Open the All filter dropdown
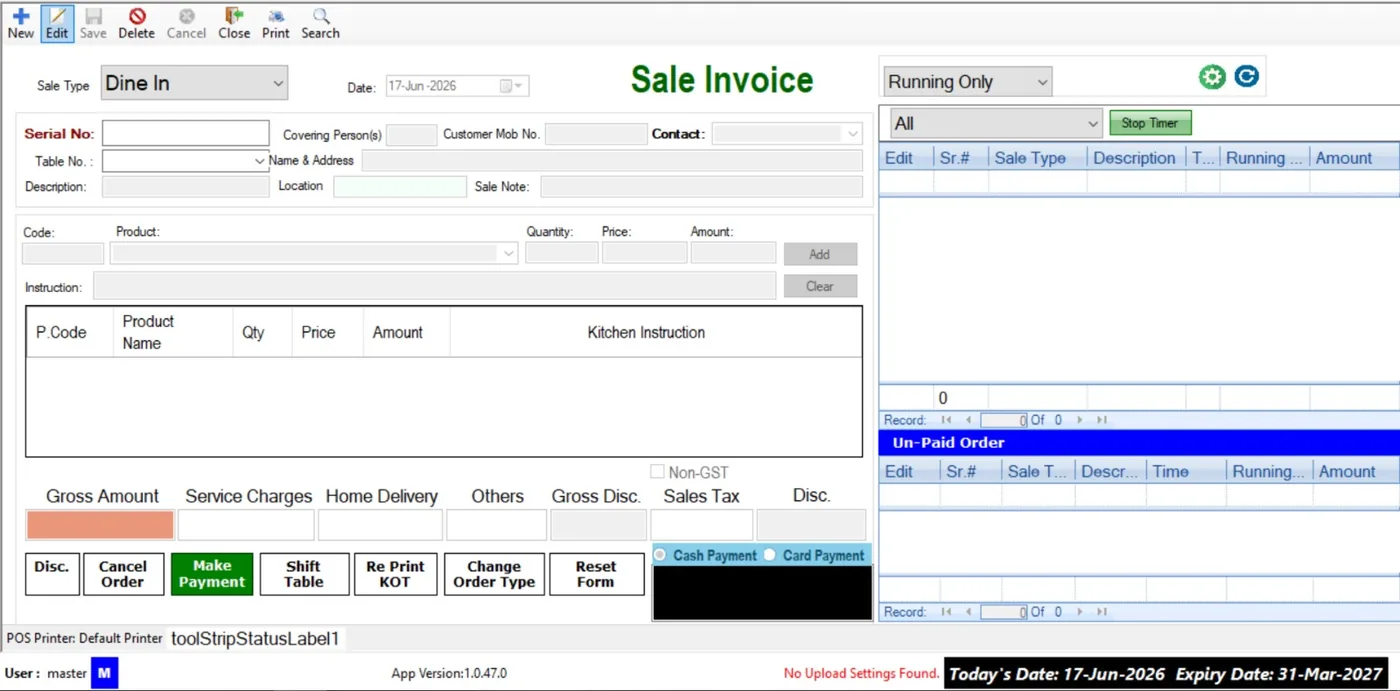This screenshot has height=691, width=1400. point(997,123)
